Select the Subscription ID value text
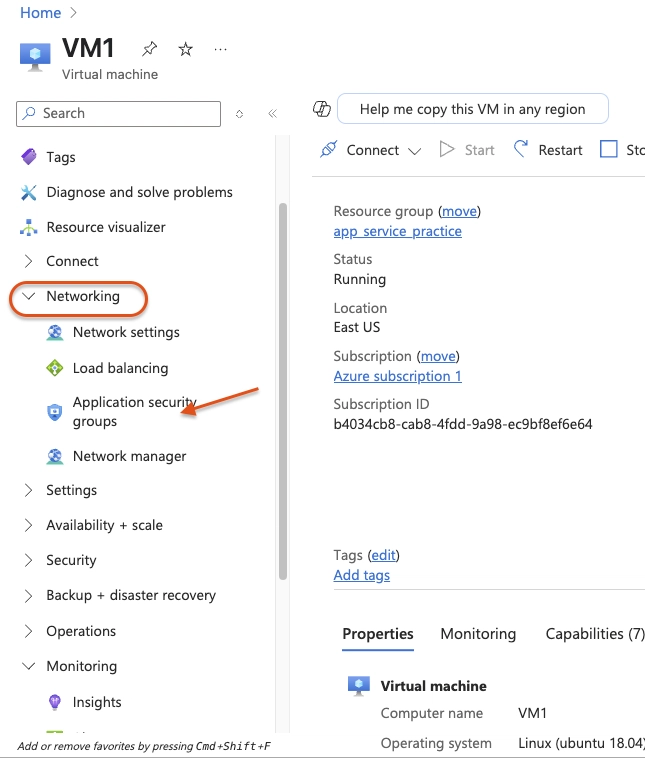 [463, 424]
